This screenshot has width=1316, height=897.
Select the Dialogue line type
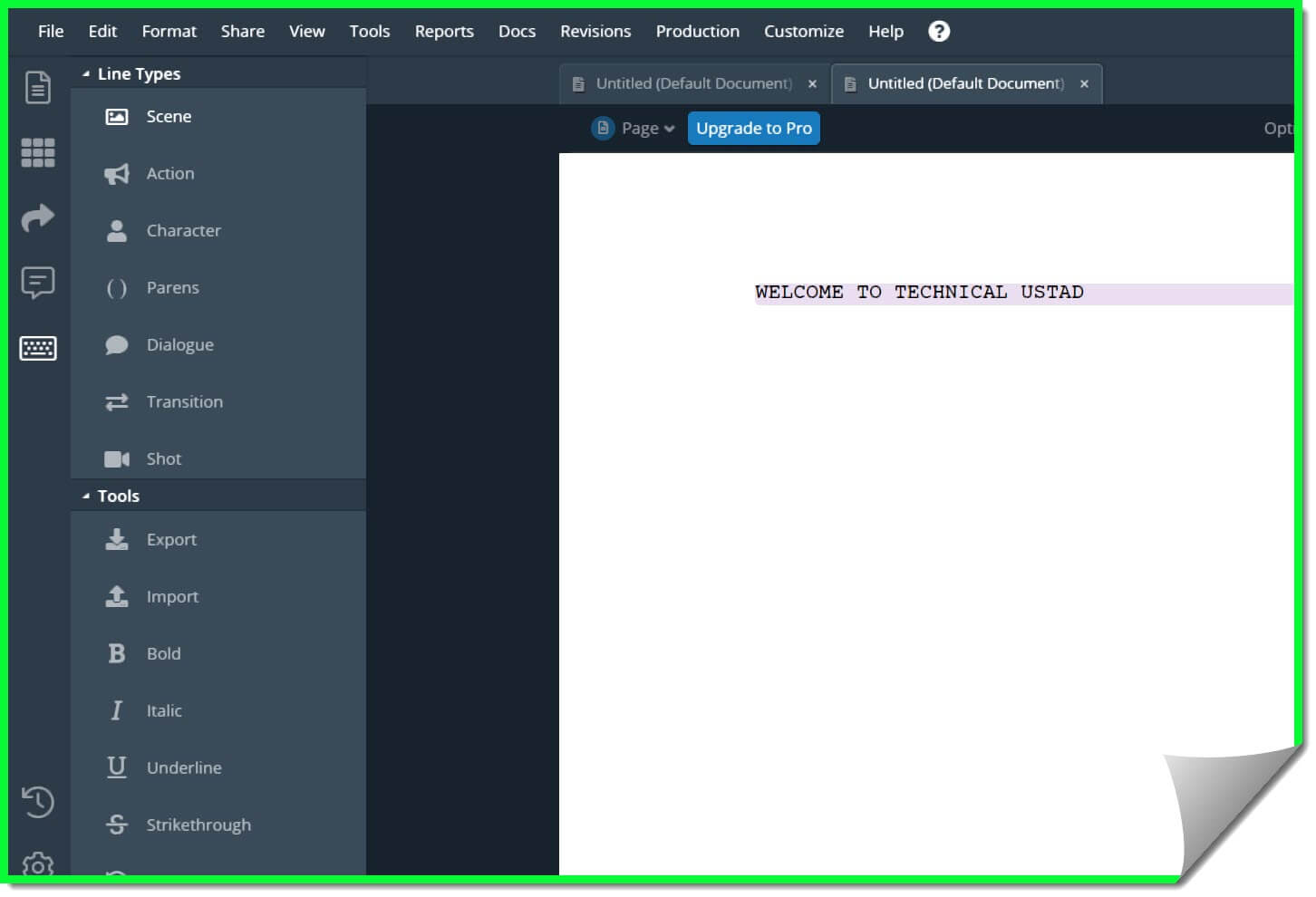pos(179,344)
